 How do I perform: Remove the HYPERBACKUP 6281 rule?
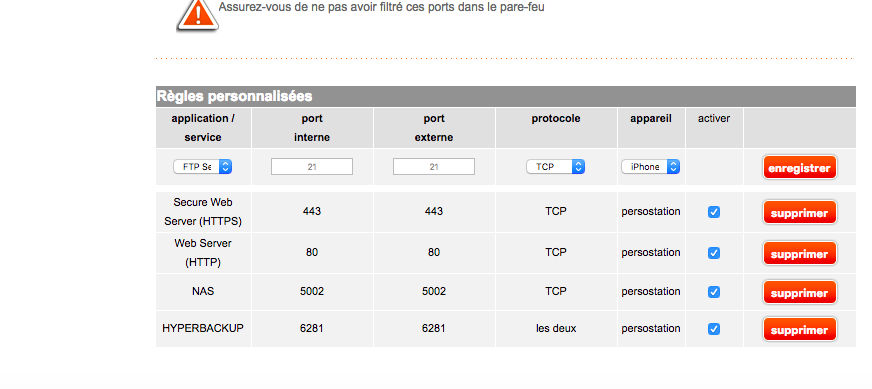pyautogui.click(x=799, y=329)
